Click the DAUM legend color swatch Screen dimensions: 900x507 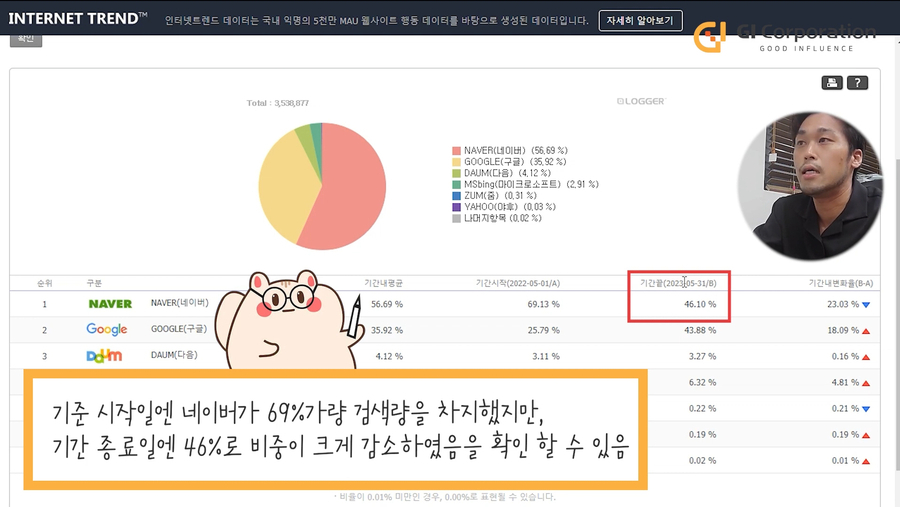[x=456, y=173]
